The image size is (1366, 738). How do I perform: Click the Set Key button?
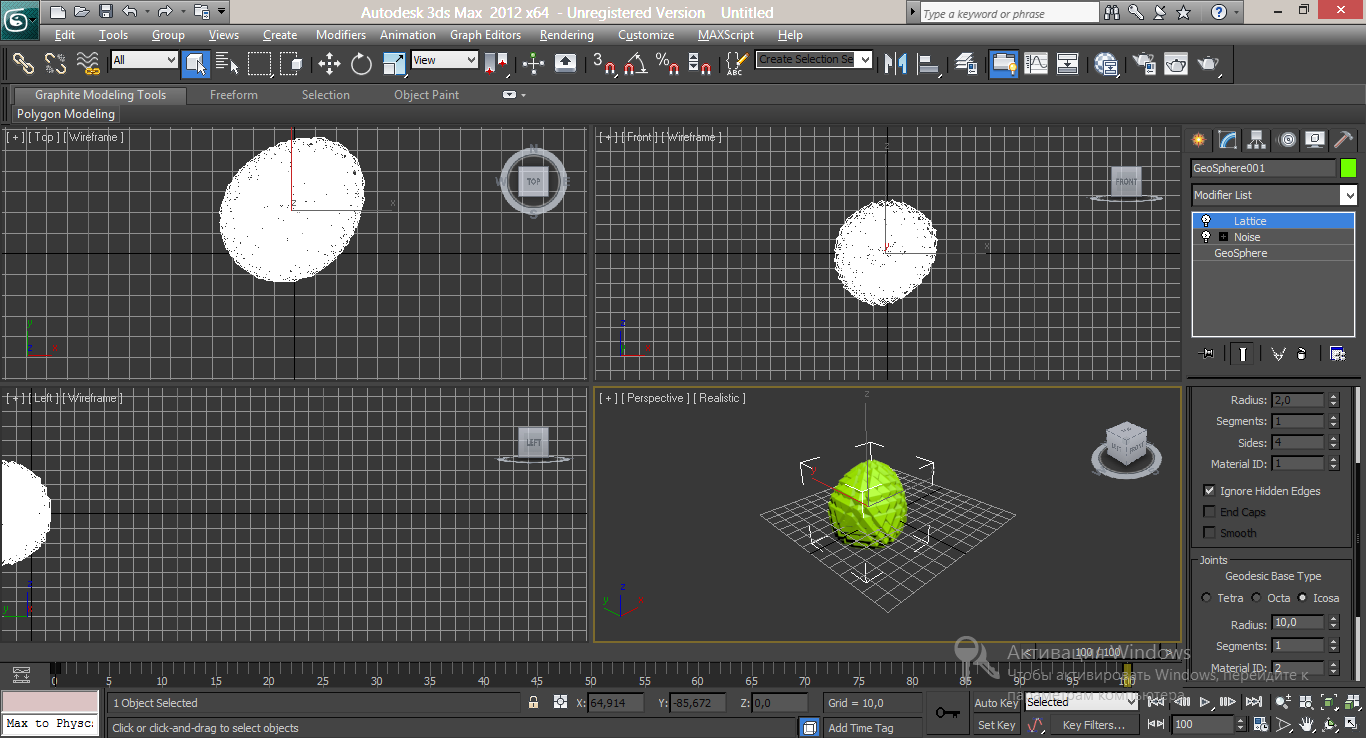996,725
